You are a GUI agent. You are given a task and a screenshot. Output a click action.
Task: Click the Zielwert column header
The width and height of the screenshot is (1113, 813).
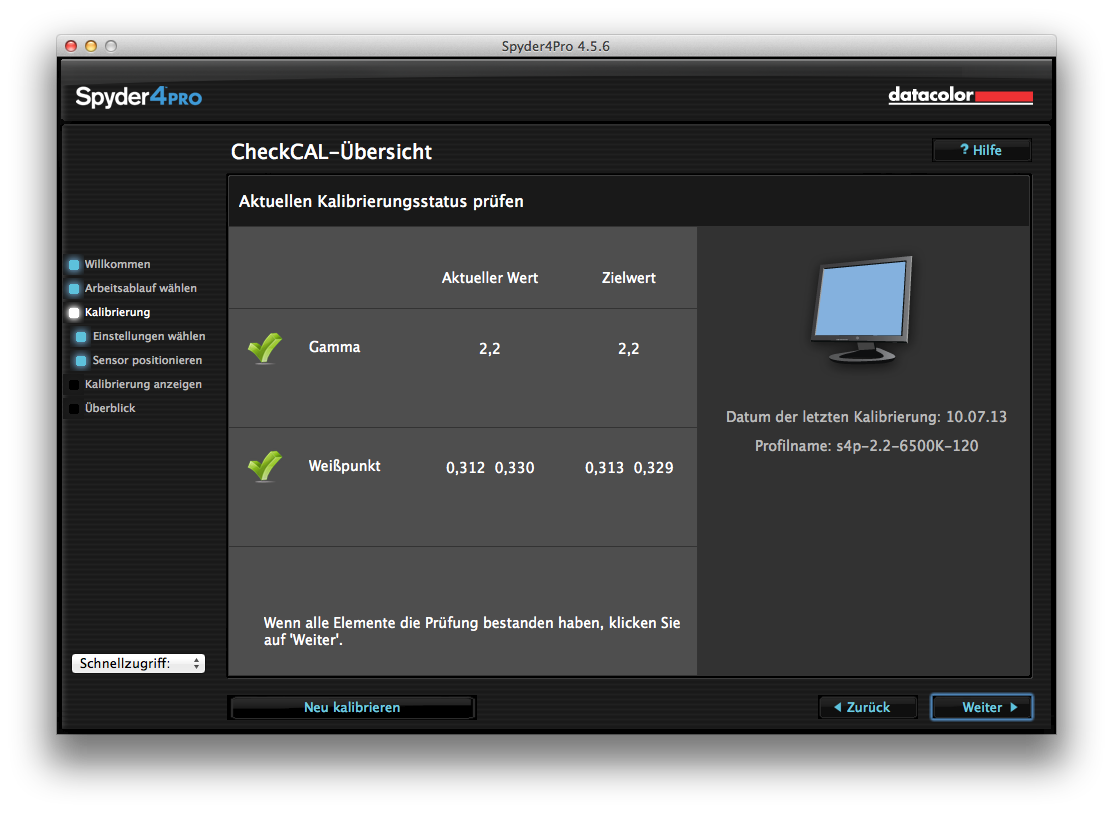point(629,278)
